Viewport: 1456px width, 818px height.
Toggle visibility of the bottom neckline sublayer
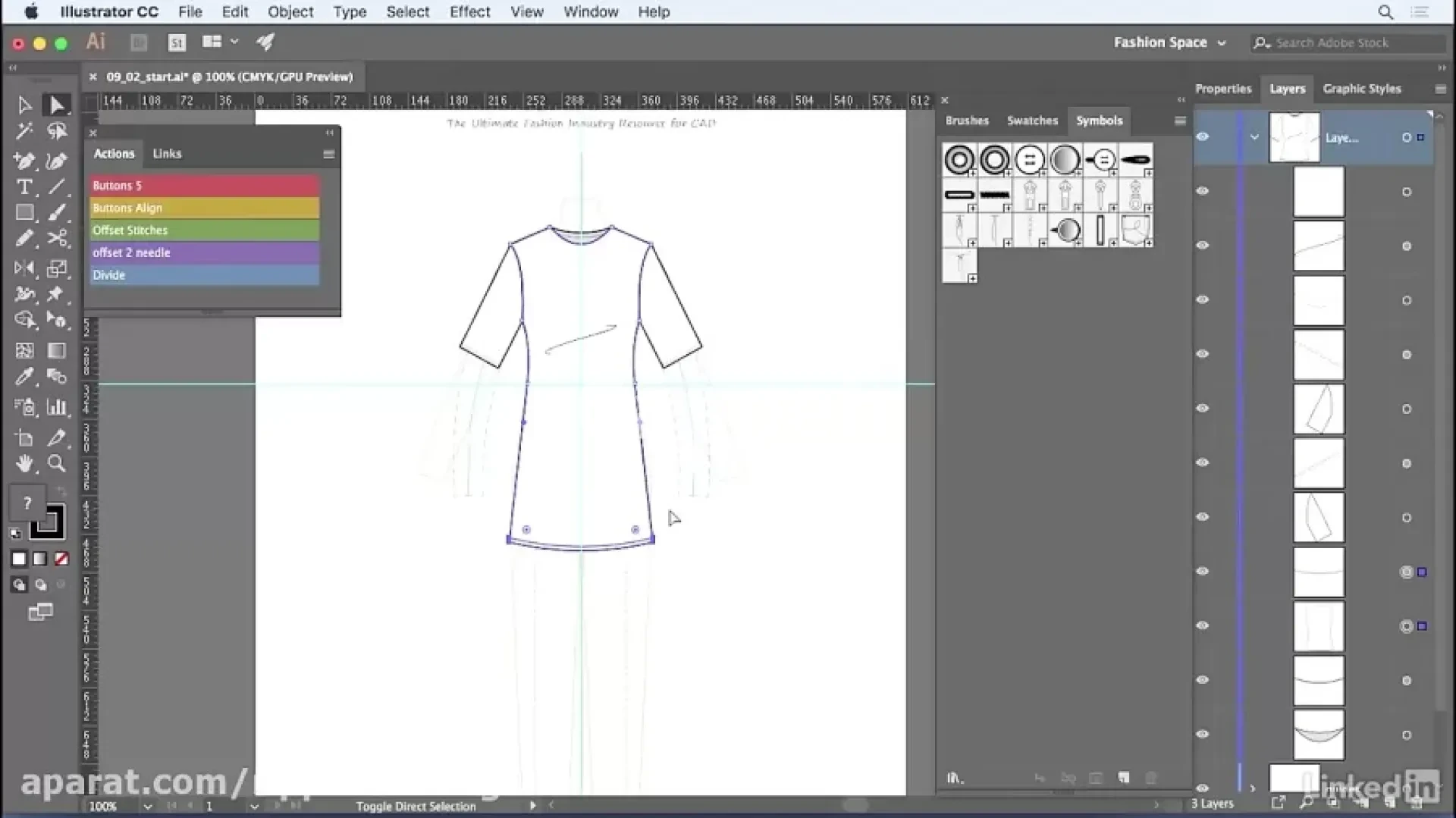tap(1203, 734)
